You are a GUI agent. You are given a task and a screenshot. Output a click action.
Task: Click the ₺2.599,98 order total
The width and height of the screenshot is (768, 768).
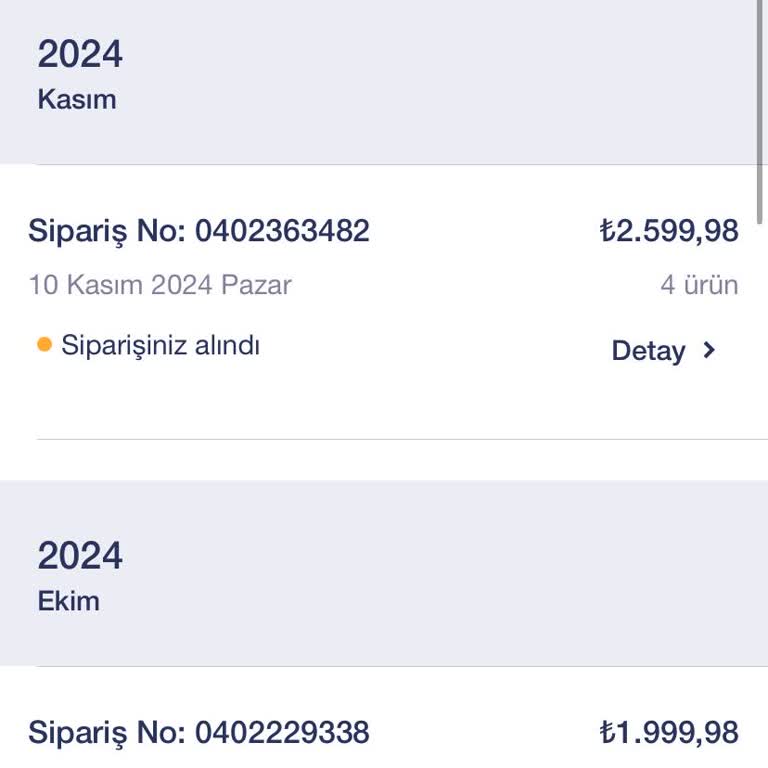[669, 231]
